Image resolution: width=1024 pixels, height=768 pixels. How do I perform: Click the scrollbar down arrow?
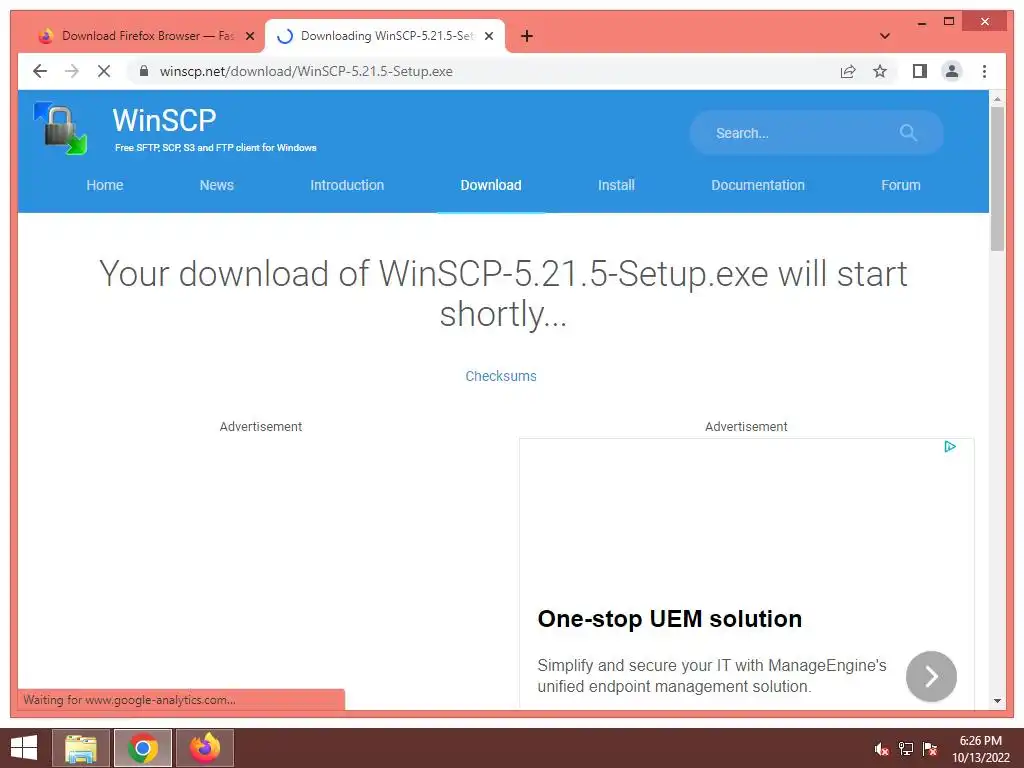(x=997, y=701)
